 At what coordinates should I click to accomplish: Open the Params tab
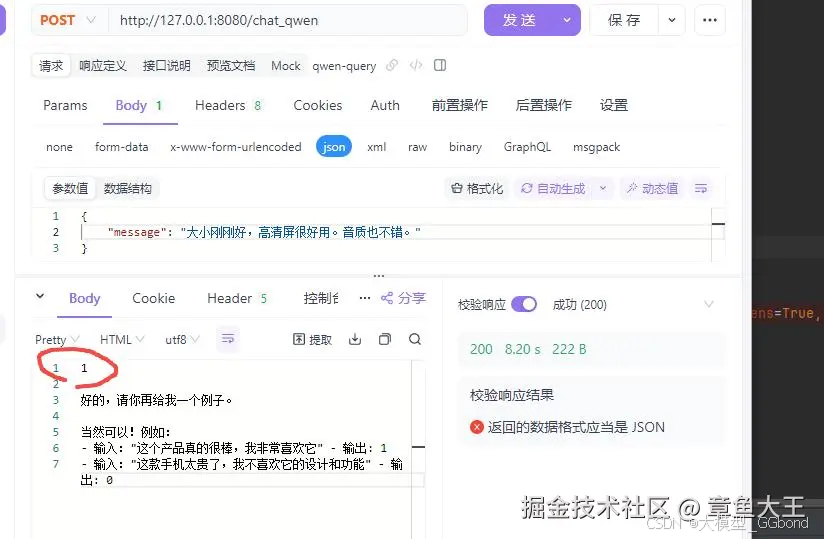[65, 105]
